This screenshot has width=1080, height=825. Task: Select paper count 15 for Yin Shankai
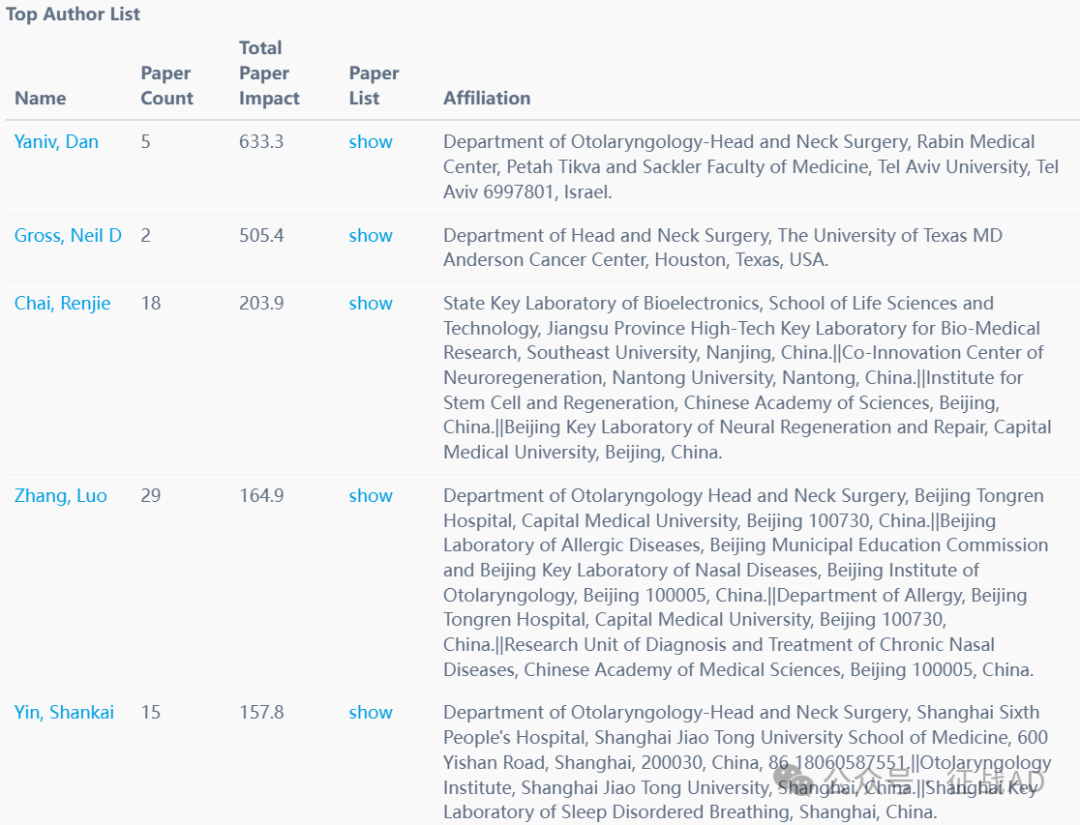tap(151, 713)
